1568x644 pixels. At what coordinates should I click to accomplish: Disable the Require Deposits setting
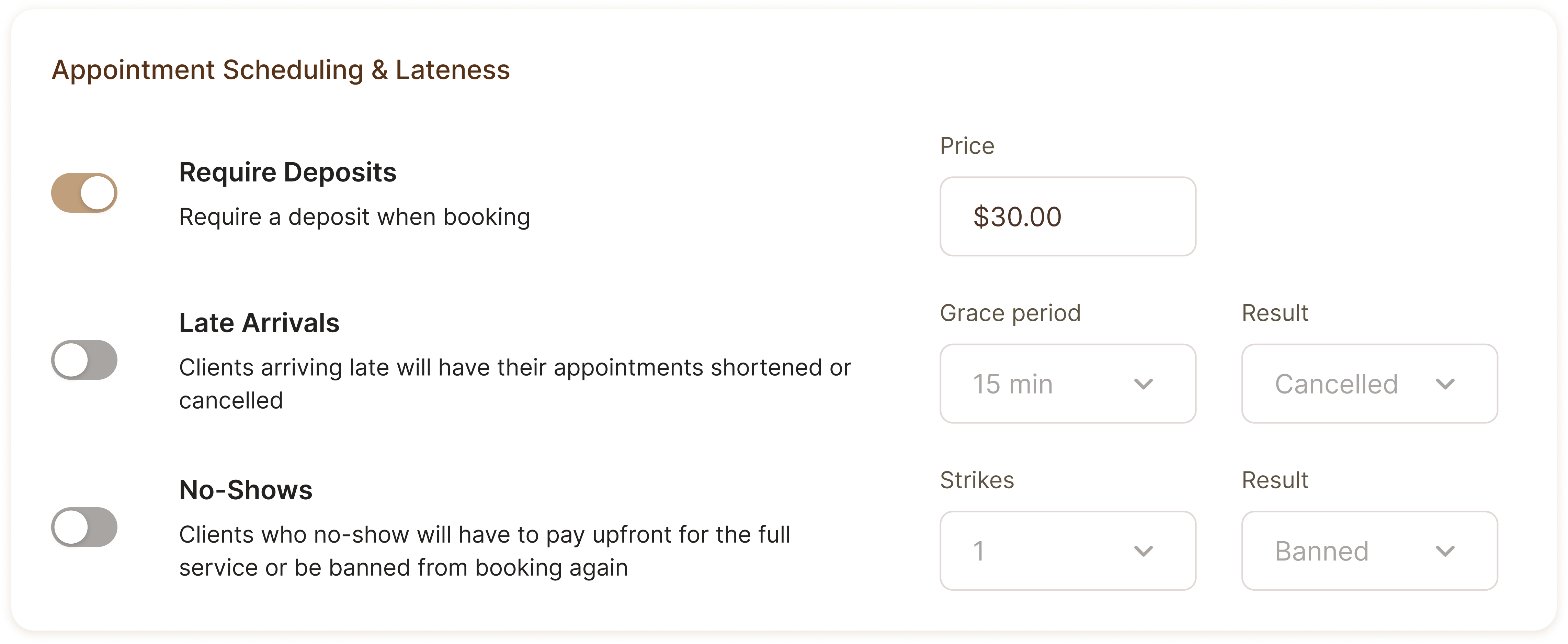click(84, 192)
